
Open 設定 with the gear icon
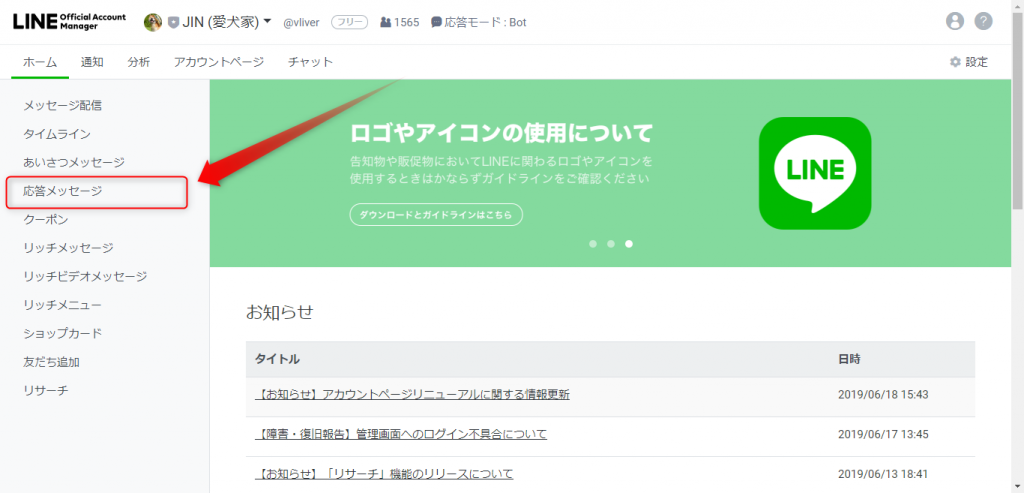968,62
